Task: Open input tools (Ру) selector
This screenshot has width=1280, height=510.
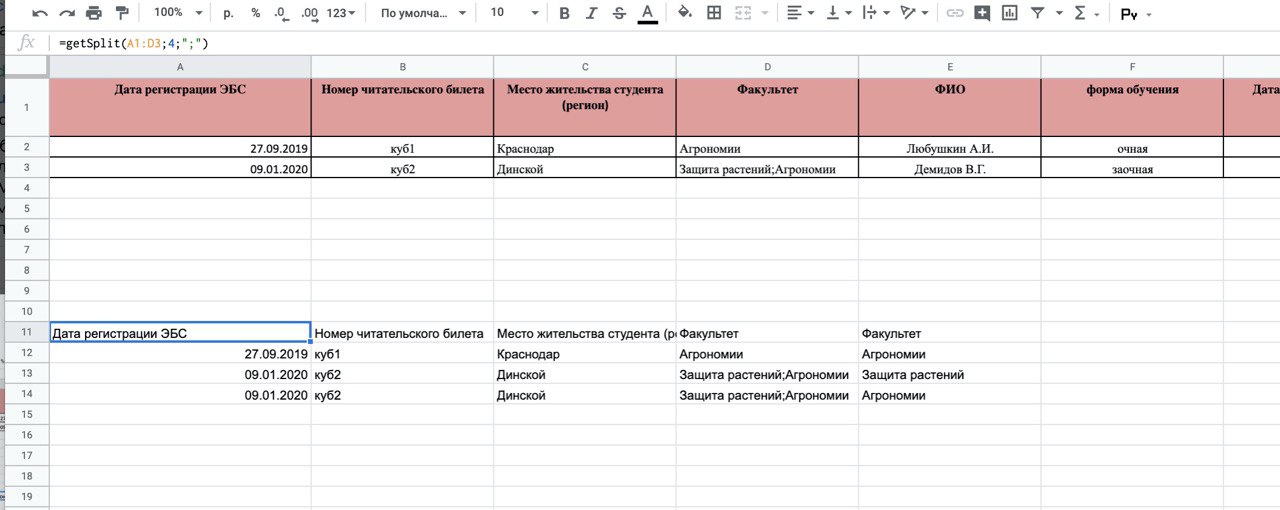Action: click(x=1135, y=14)
